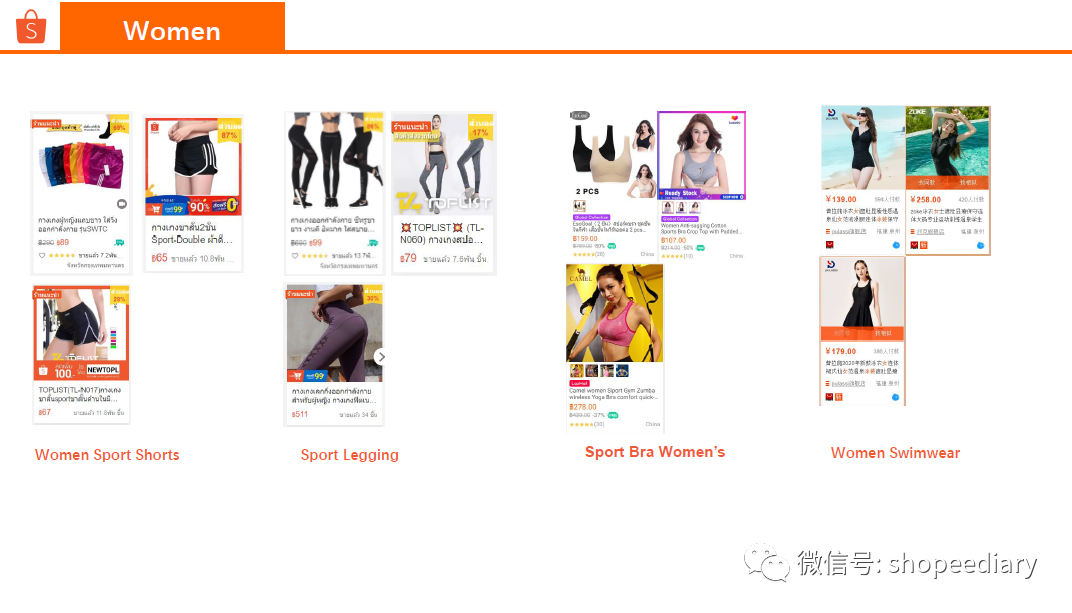
Task: Click the 30% discount badge on purple leggings
Action: tap(373, 295)
